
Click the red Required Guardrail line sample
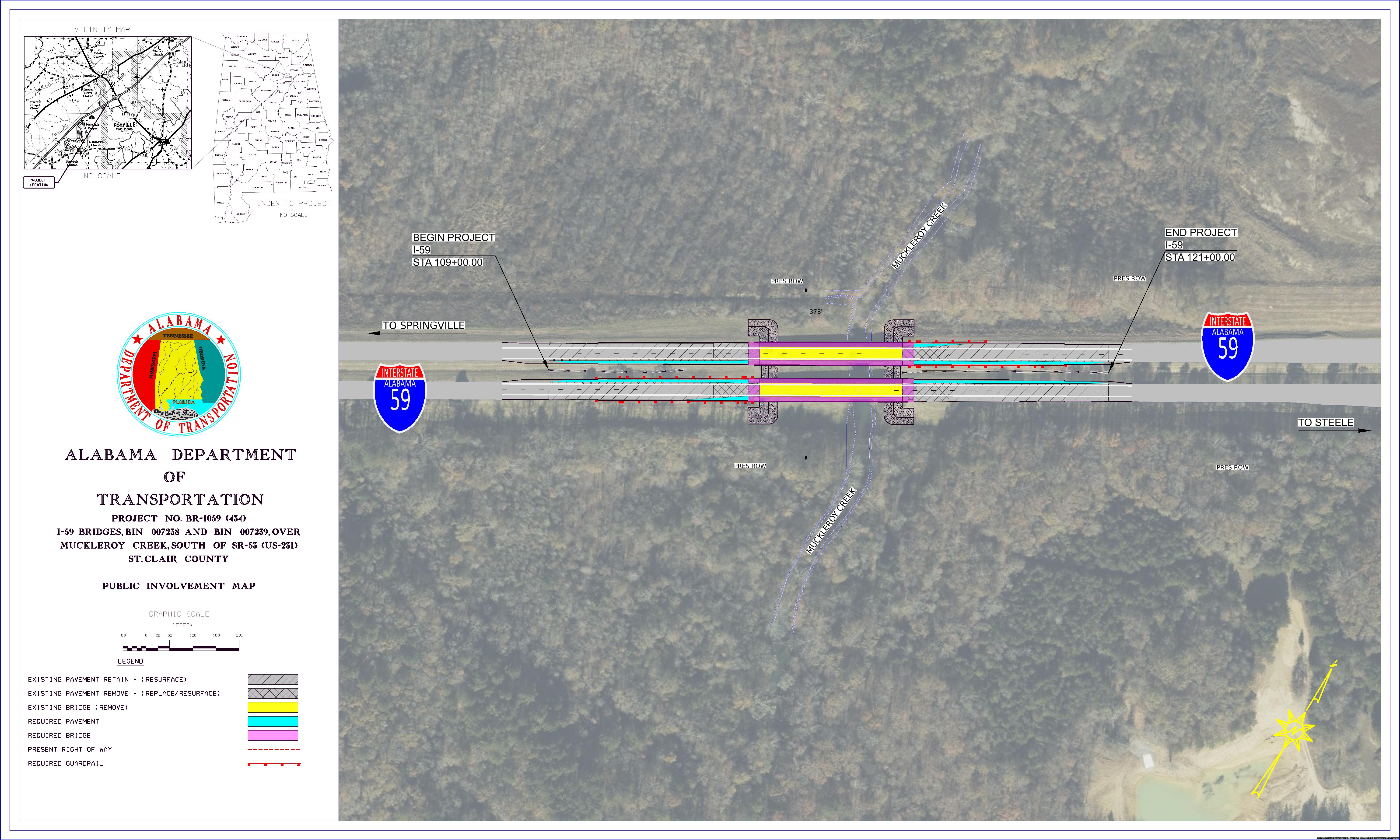[274, 764]
